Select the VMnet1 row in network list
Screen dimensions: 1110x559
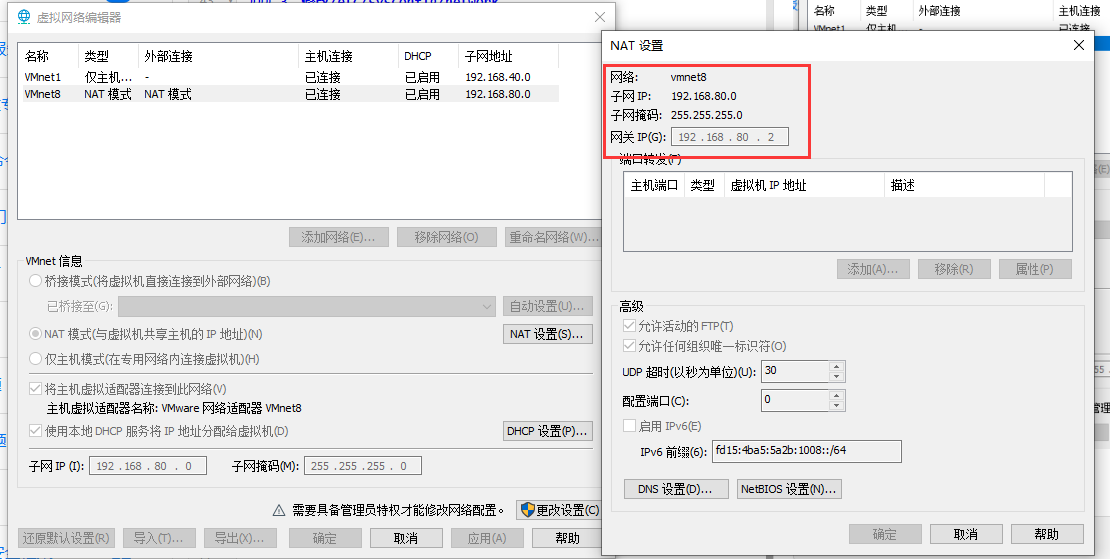(x=43, y=77)
